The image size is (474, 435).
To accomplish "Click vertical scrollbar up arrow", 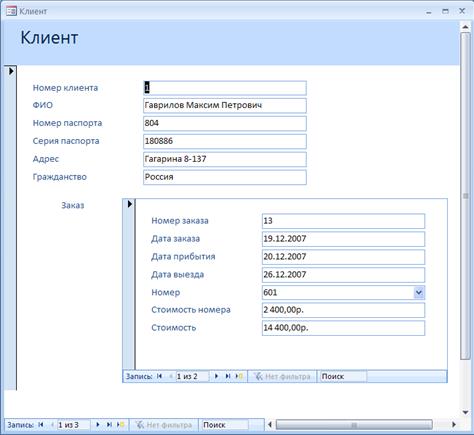I will [x=465, y=27].
